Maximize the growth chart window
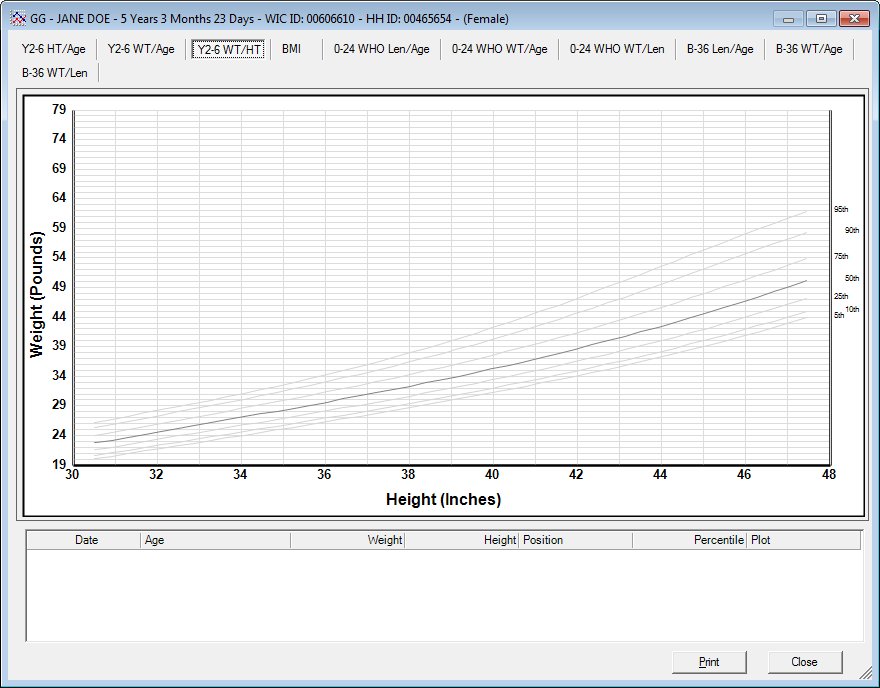This screenshot has height=688, width=880. (821, 19)
